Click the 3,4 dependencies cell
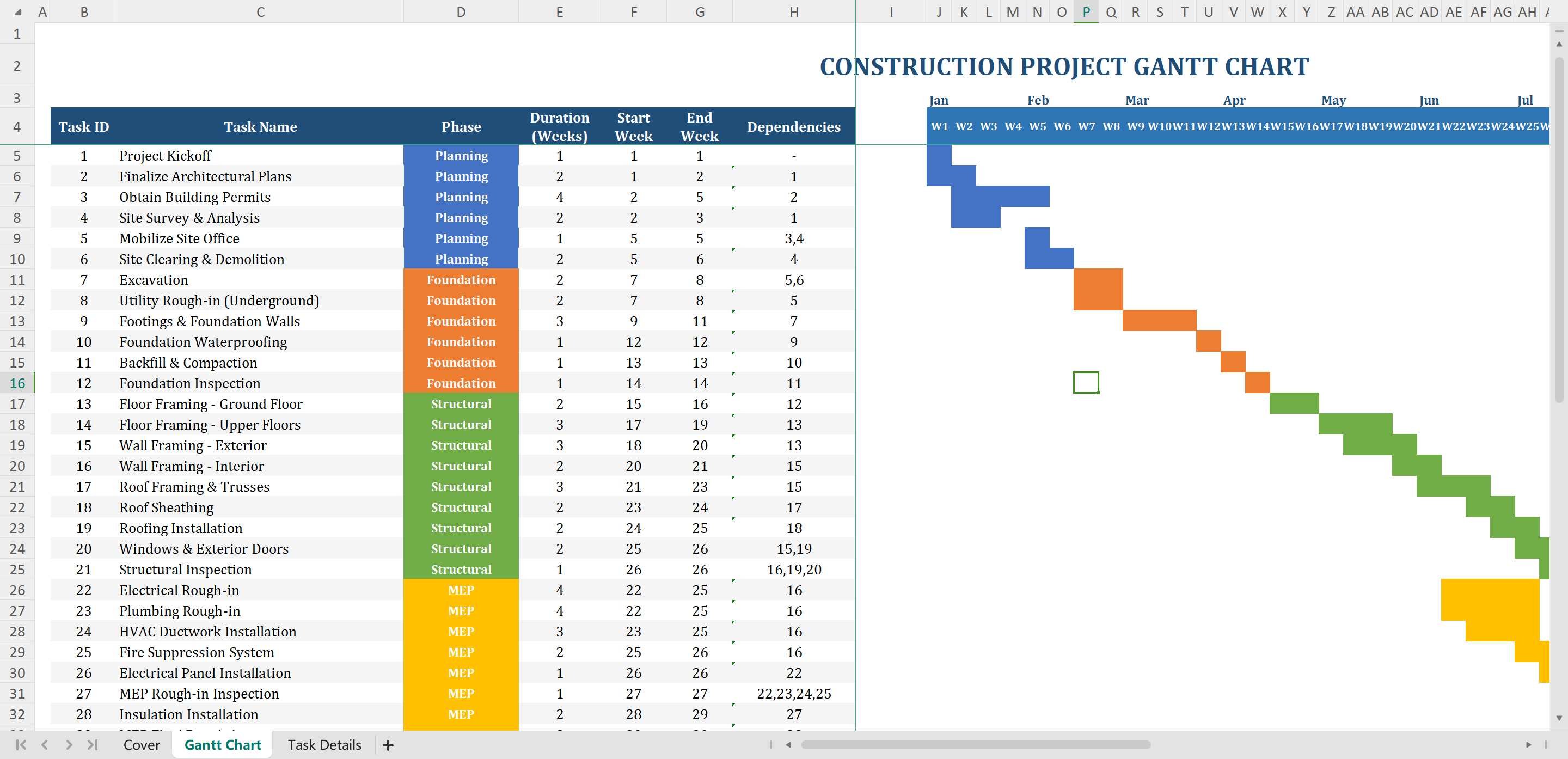 point(794,238)
